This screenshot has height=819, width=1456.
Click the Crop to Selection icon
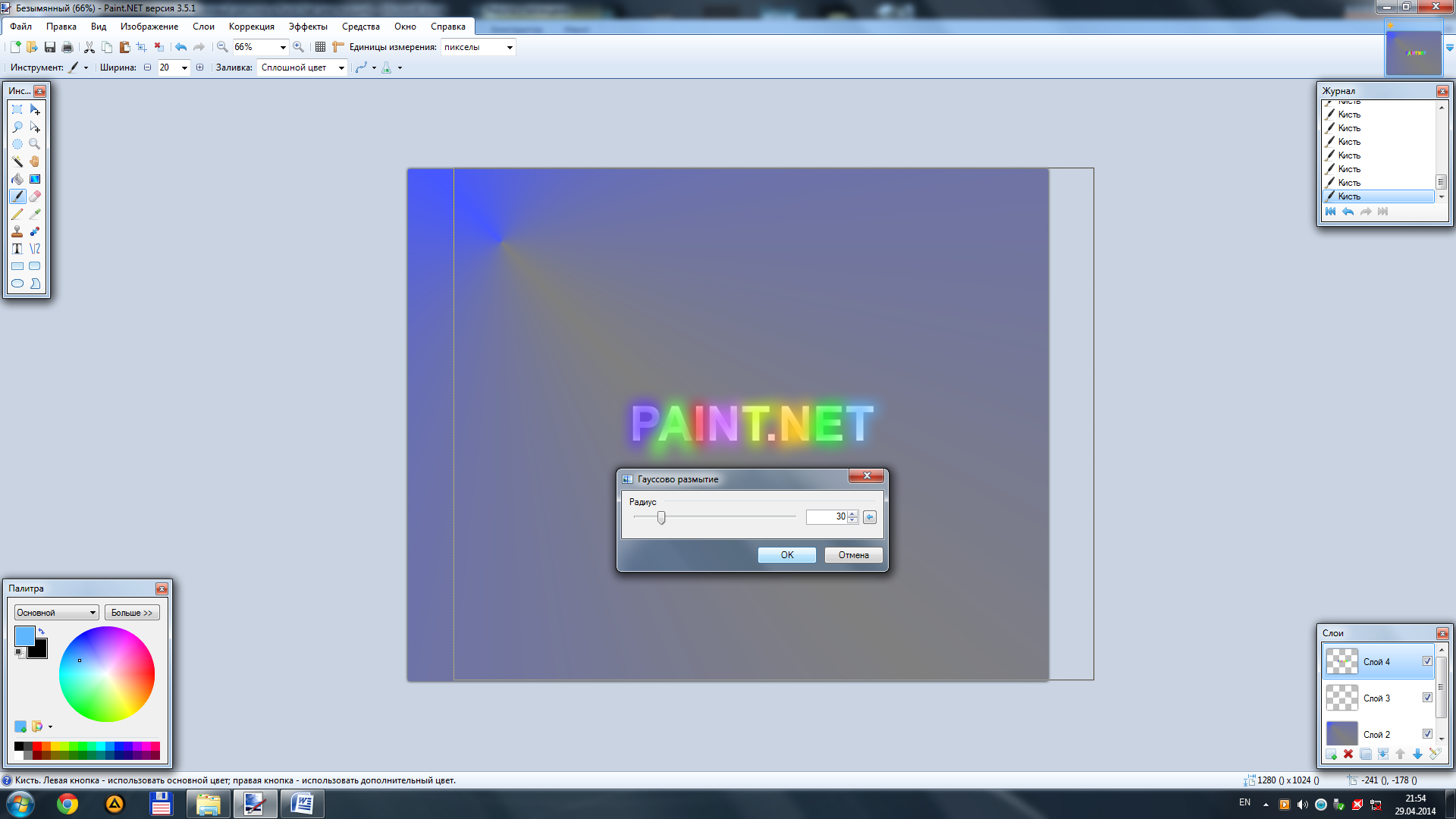(142, 47)
